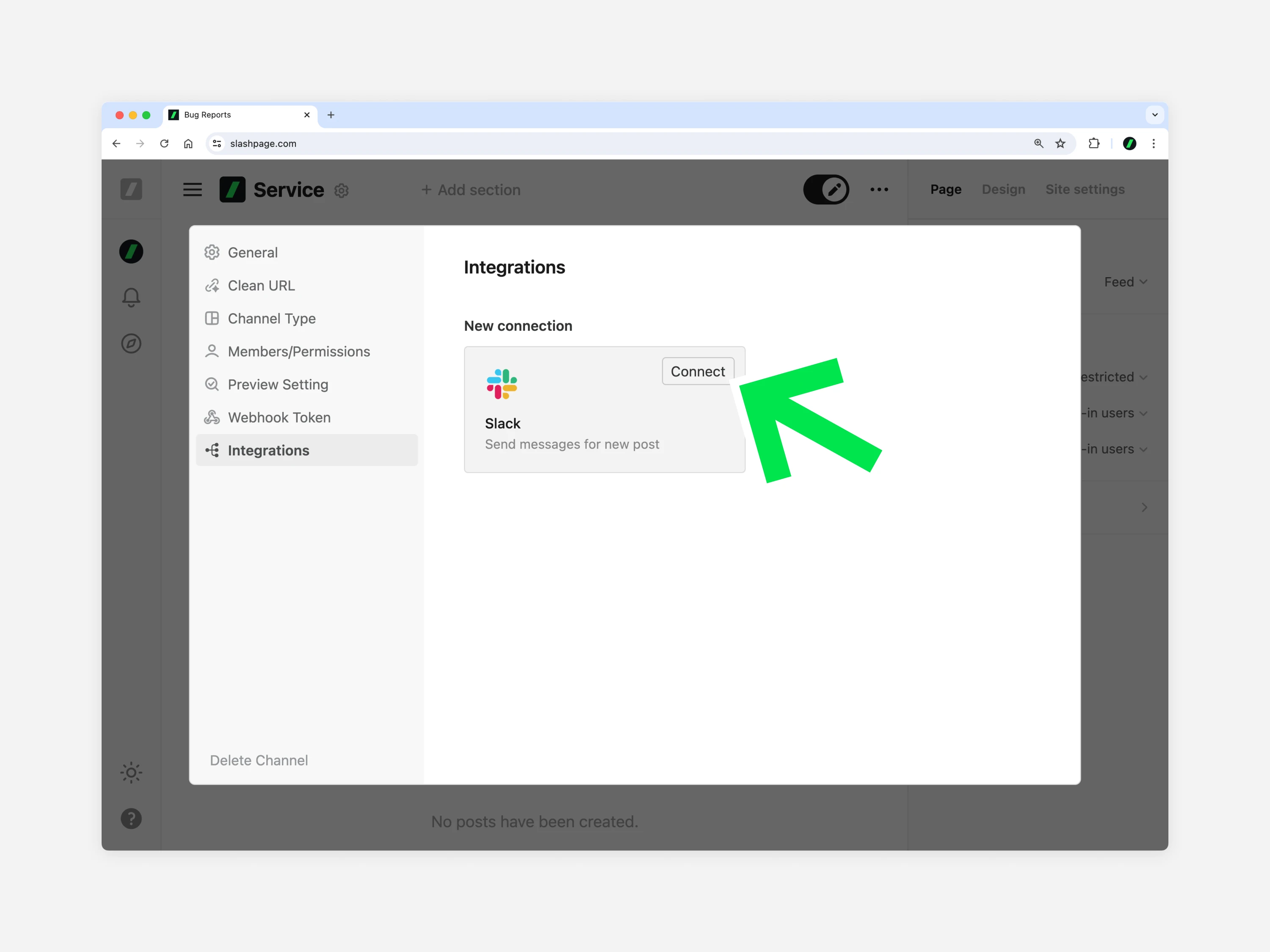Open the three-dot more options menu
This screenshot has width=1270, height=952.
point(879,190)
